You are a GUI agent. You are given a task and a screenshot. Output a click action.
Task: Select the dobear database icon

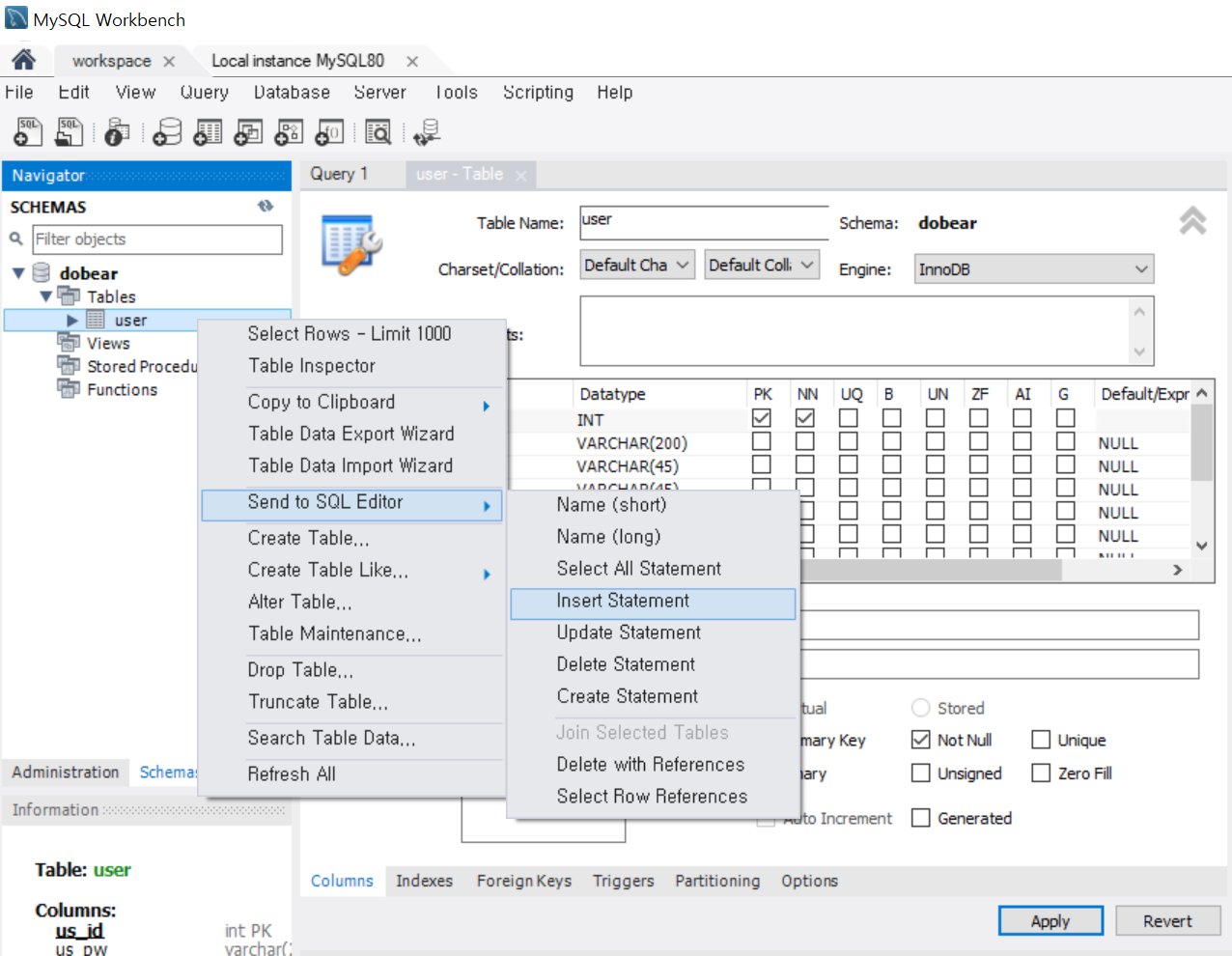coord(42,273)
